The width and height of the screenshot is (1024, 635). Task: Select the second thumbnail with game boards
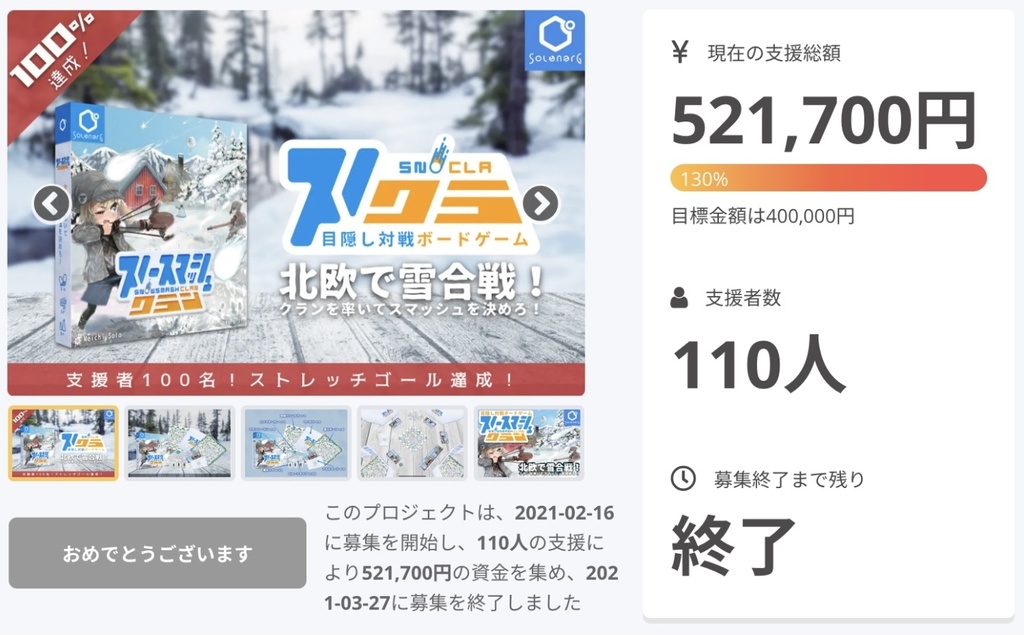coord(180,443)
